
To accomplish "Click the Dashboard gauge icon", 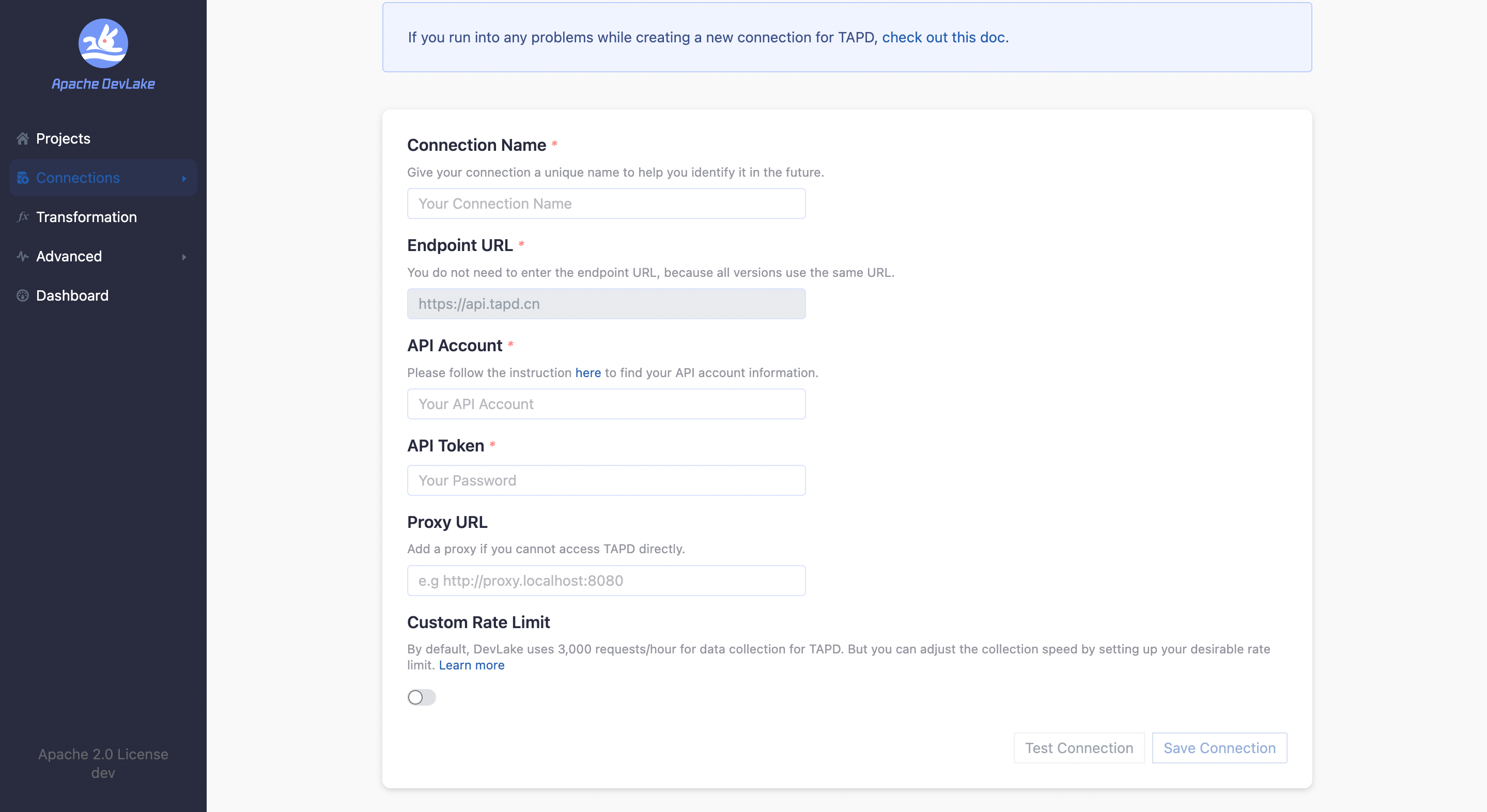I will pos(23,295).
